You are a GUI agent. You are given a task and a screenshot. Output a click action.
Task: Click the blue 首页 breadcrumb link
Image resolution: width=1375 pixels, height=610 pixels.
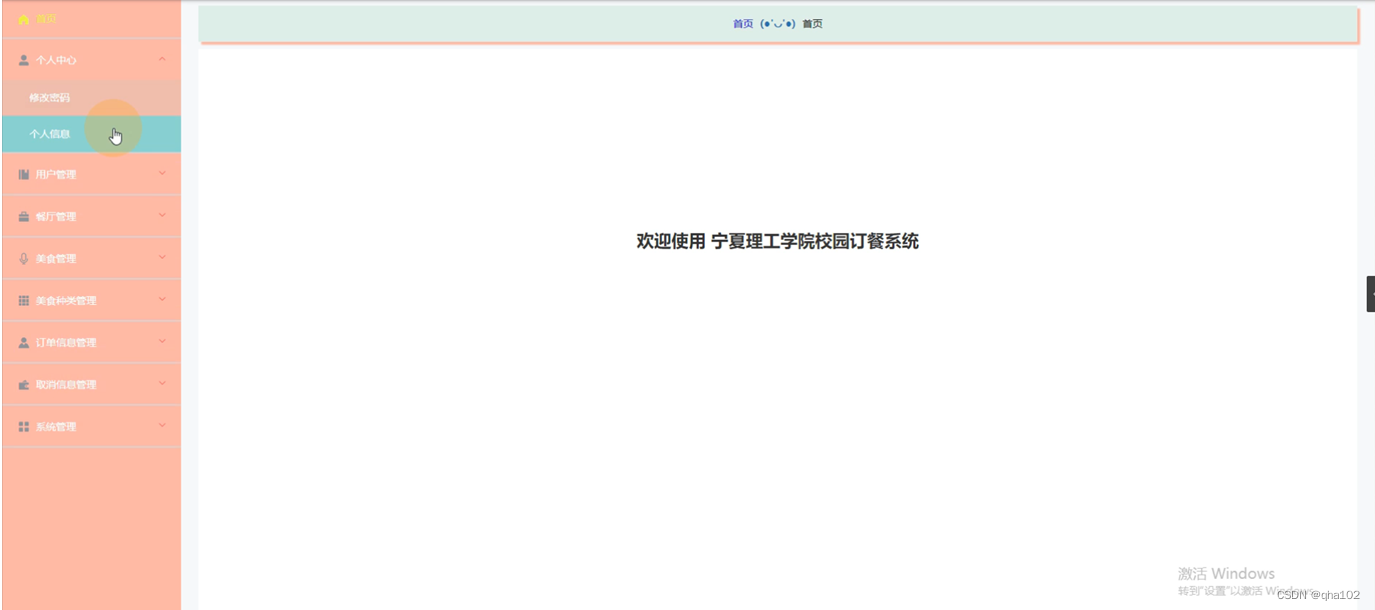743,24
